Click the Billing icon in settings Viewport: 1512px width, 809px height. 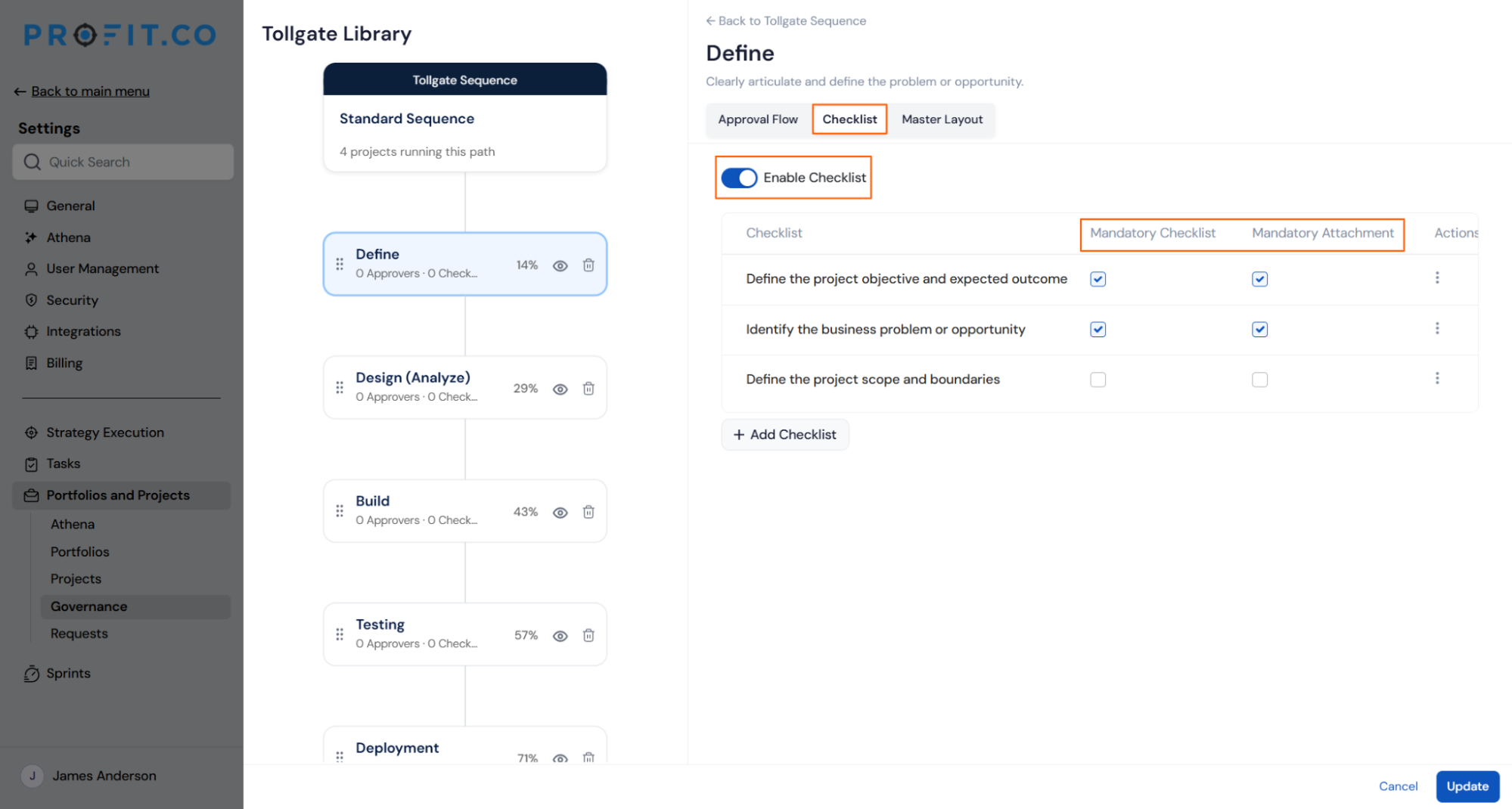tap(31, 363)
